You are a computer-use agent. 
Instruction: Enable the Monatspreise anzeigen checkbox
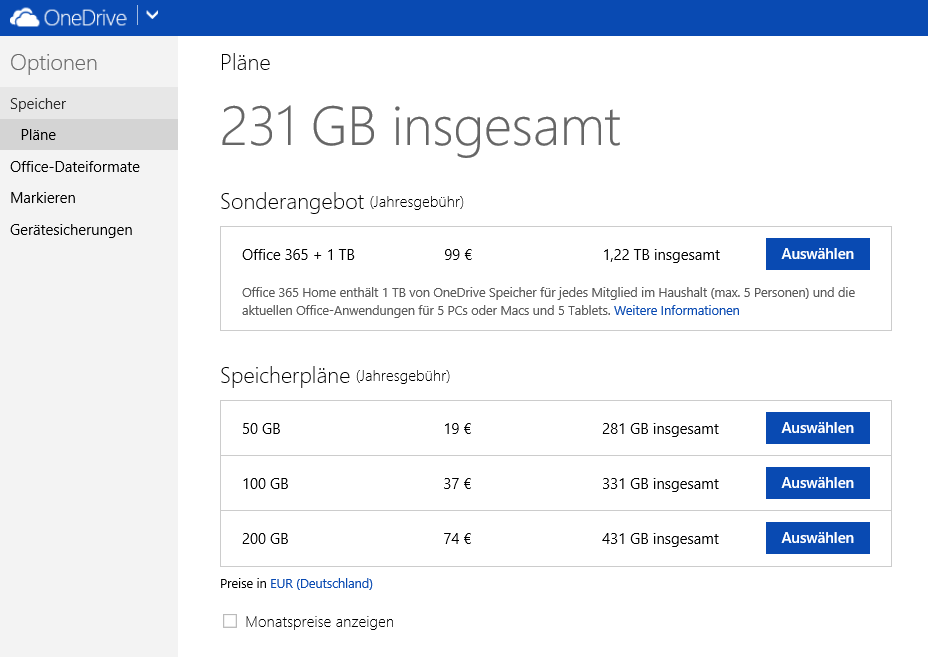coord(230,622)
